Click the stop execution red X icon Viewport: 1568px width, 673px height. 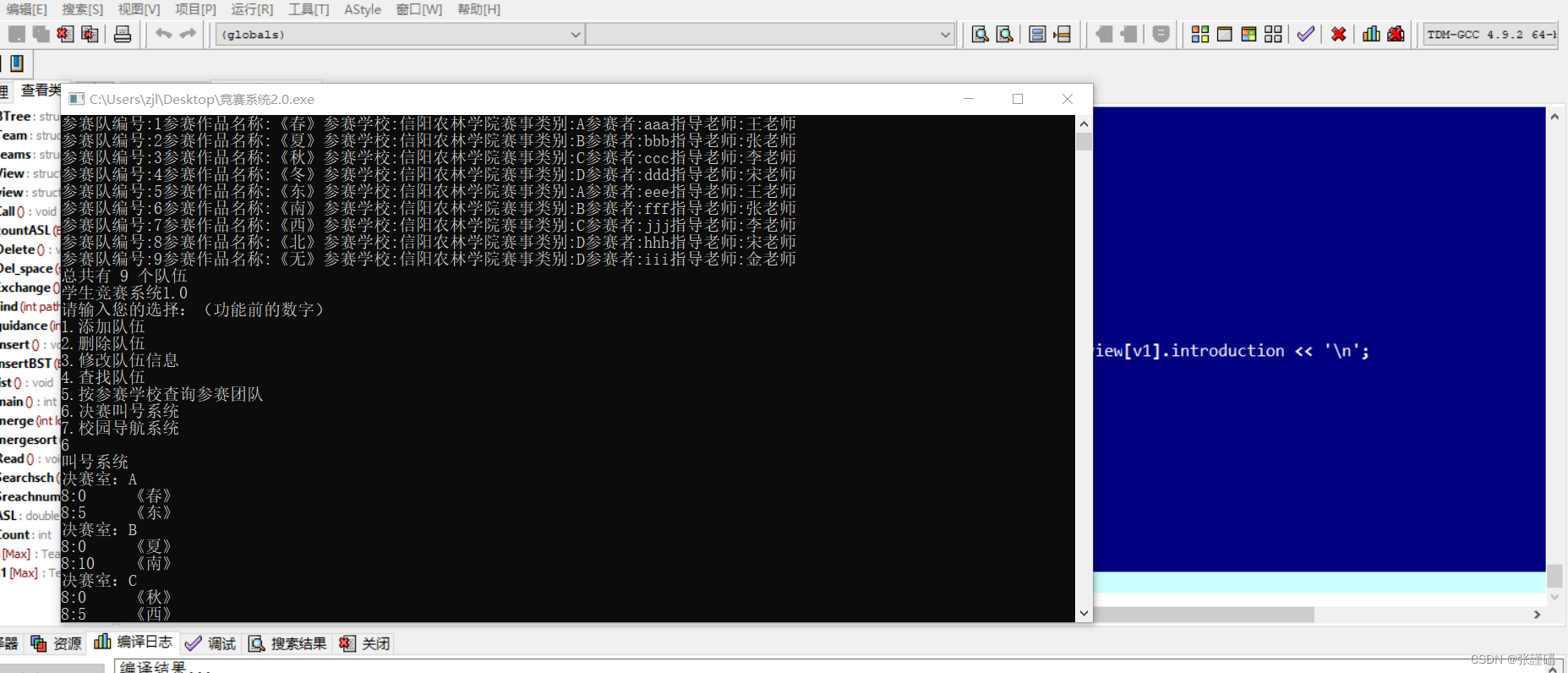pyautogui.click(x=1339, y=34)
